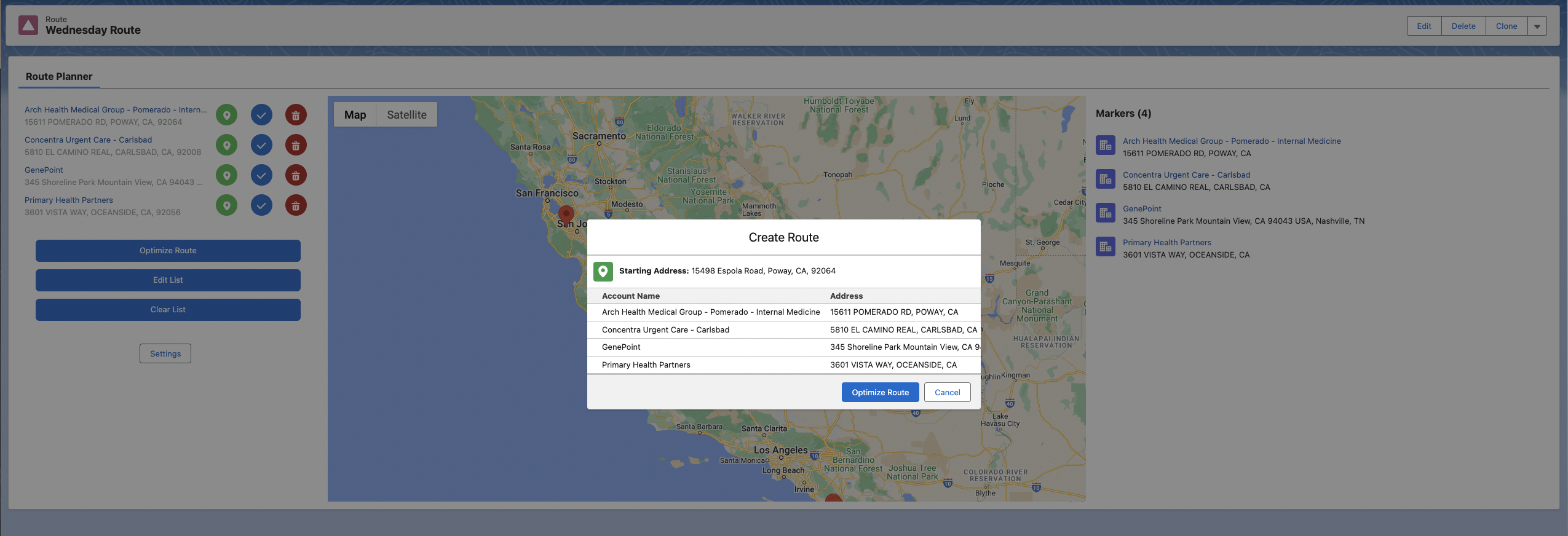Click Address column header in dialog

coord(846,296)
